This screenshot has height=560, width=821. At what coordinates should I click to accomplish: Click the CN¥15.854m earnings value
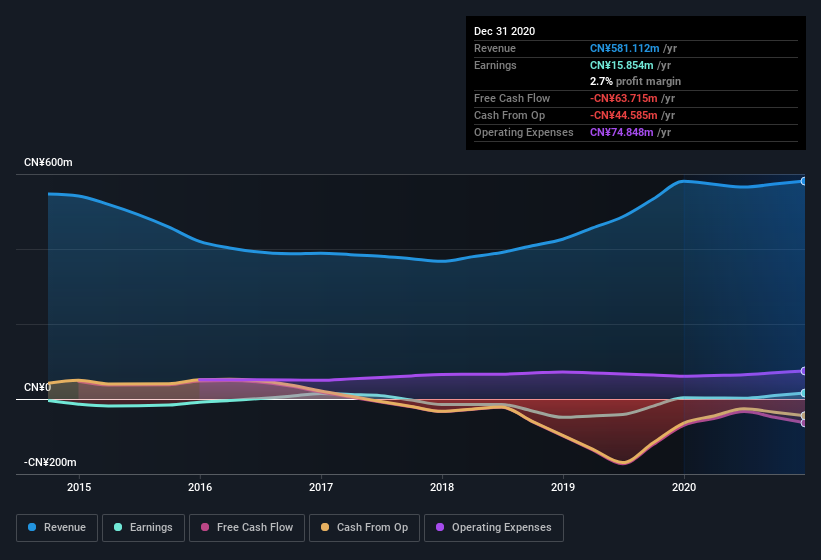(622, 65)
